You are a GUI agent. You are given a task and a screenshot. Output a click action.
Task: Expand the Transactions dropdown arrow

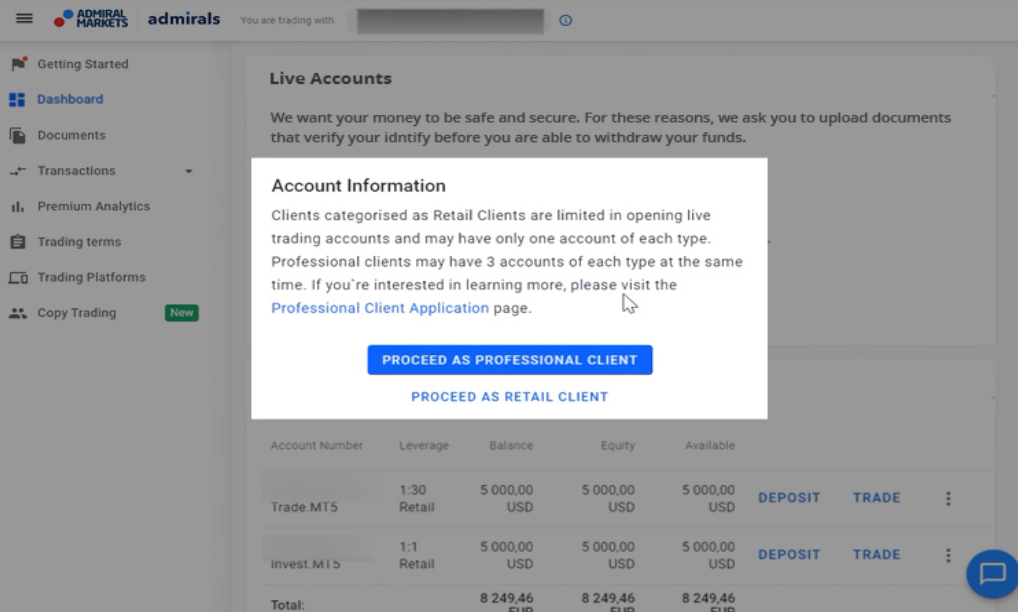pos(188,171)
